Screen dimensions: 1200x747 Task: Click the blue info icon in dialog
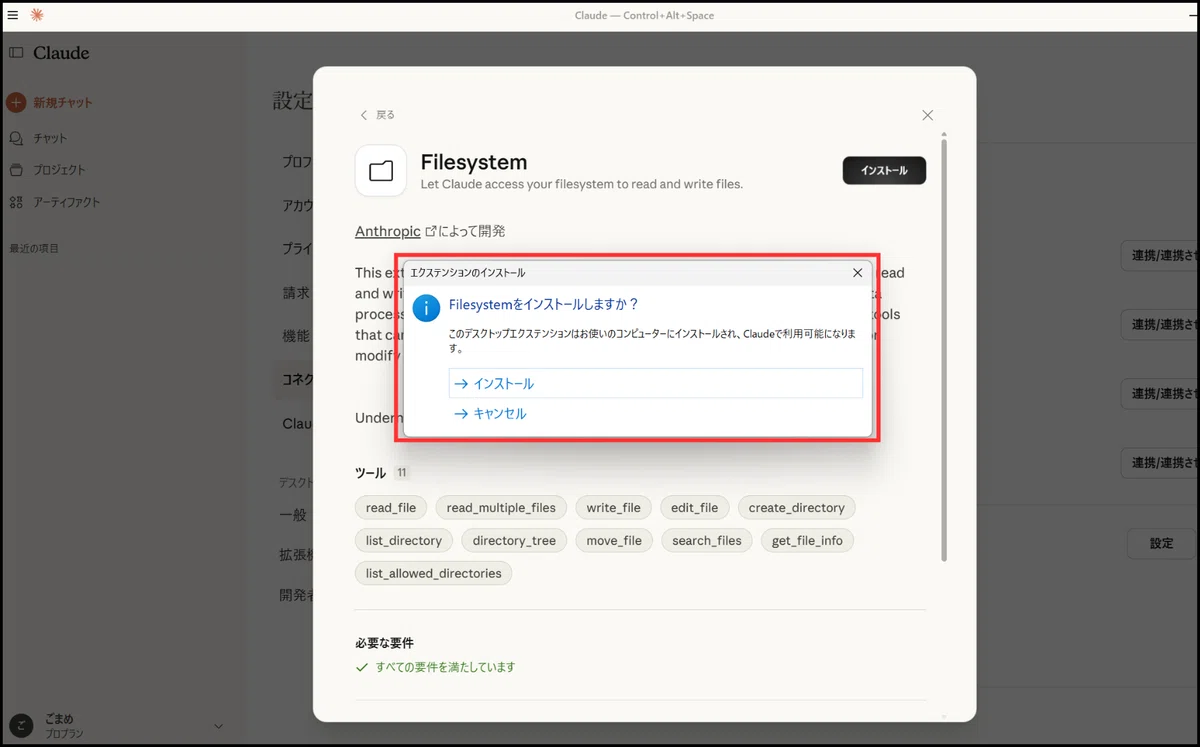426,308
